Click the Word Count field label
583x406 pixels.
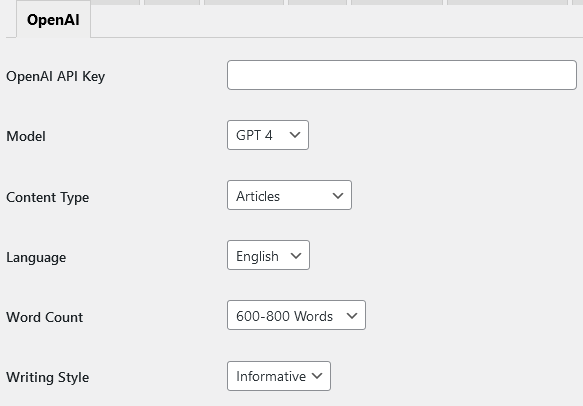pos(45,317)
